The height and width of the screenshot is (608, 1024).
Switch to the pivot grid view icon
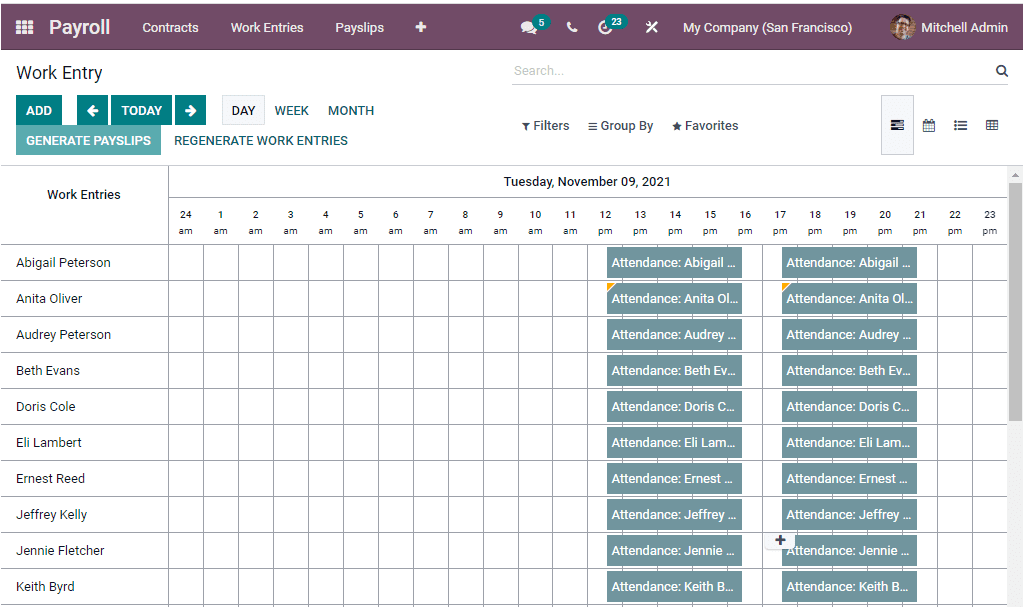click(991, 125)
